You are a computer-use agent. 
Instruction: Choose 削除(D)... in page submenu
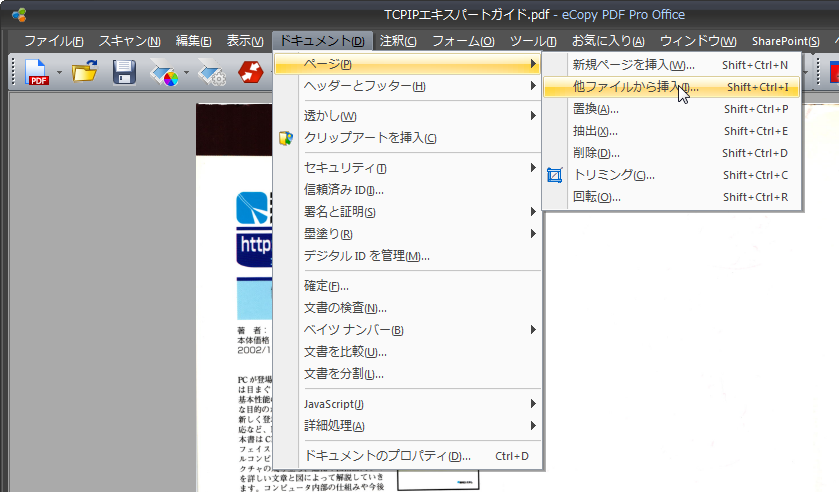[x=672, y=153]
